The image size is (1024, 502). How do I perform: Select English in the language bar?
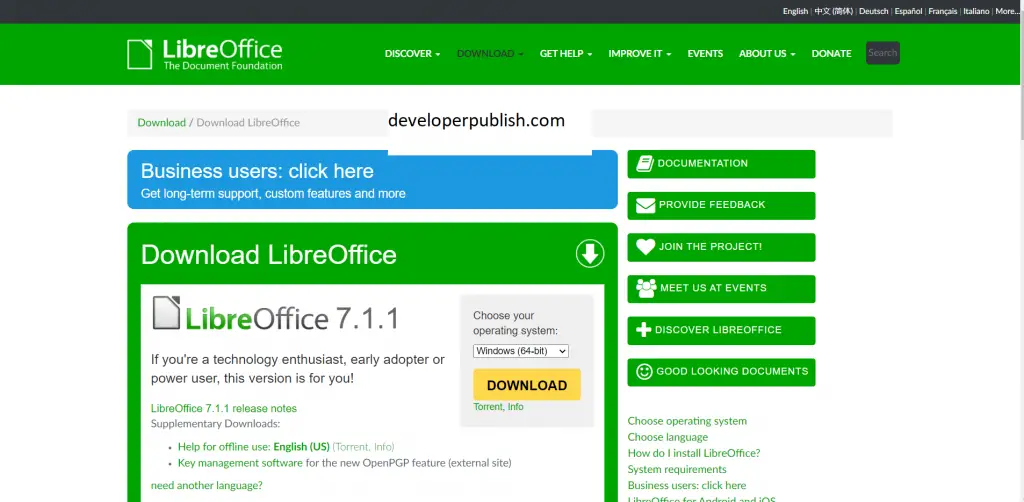pyautogui.click(x=795, y=11)
